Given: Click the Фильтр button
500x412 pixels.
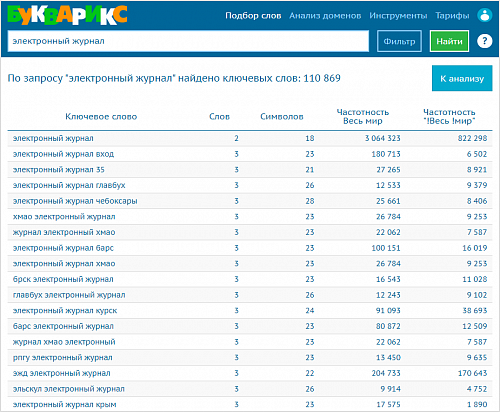Looking at the screenshot, I should tap(399, 41).
